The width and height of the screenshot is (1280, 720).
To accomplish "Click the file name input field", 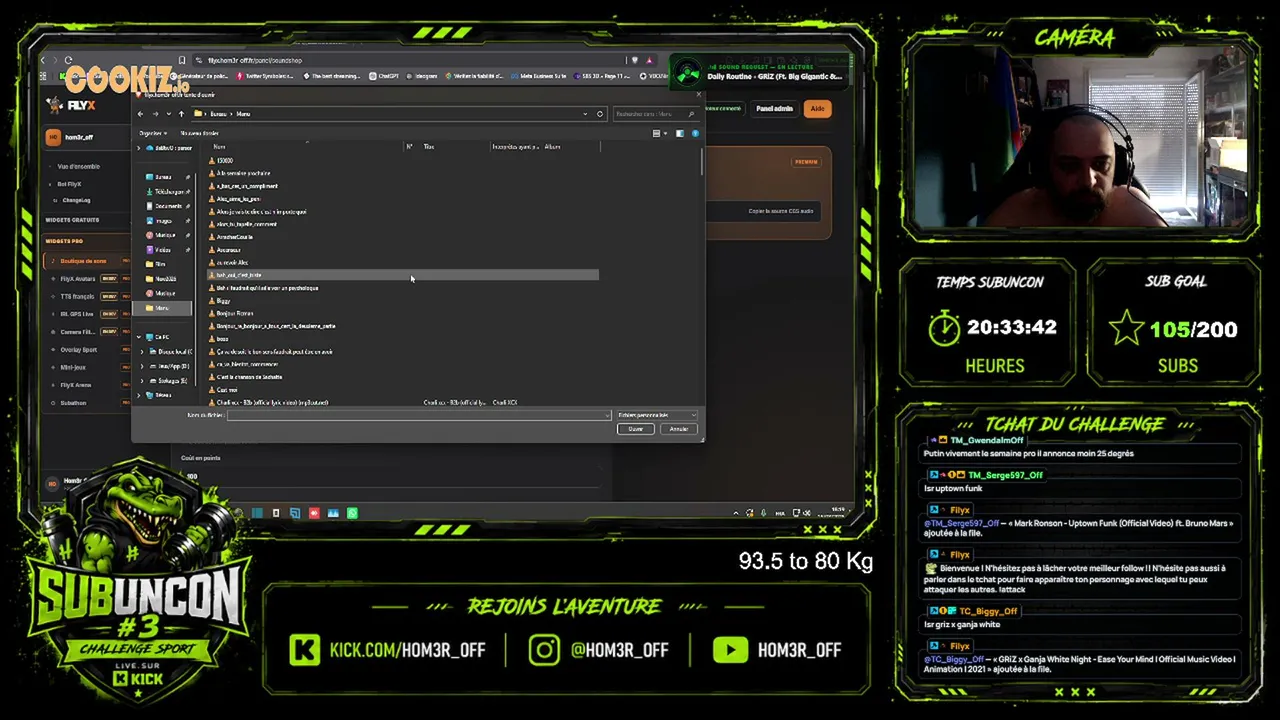I will (418, 415).
